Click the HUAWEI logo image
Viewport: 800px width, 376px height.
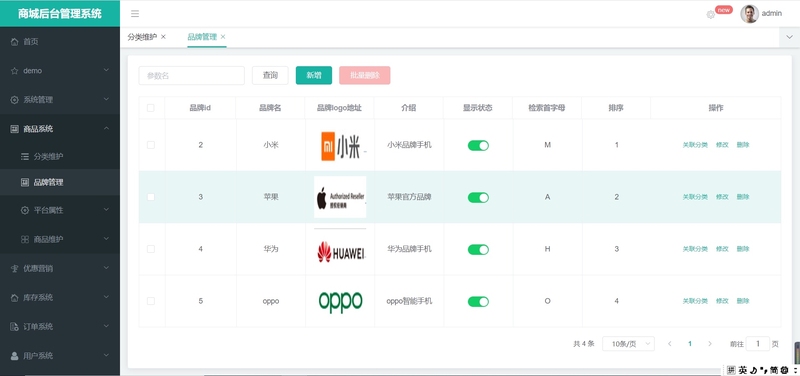click(340, 252)
